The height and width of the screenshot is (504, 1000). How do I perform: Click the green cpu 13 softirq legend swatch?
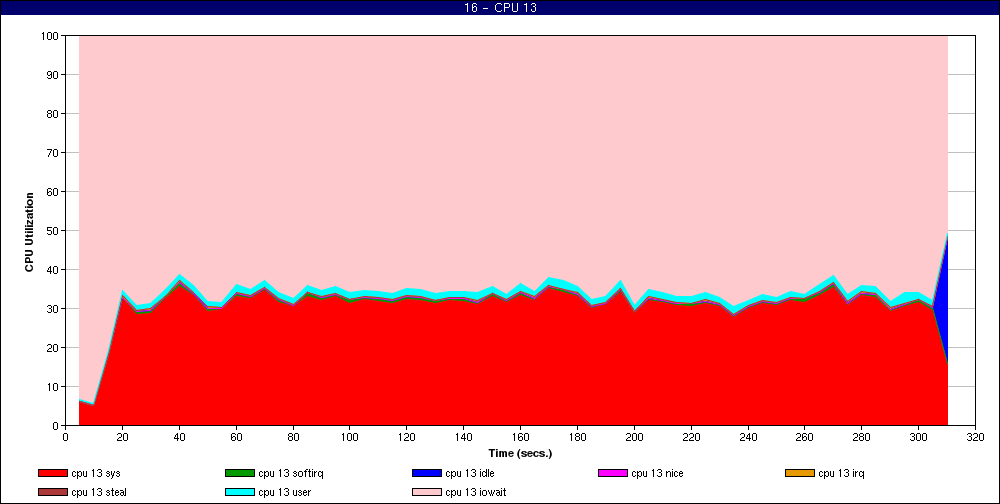click(240, 473)
